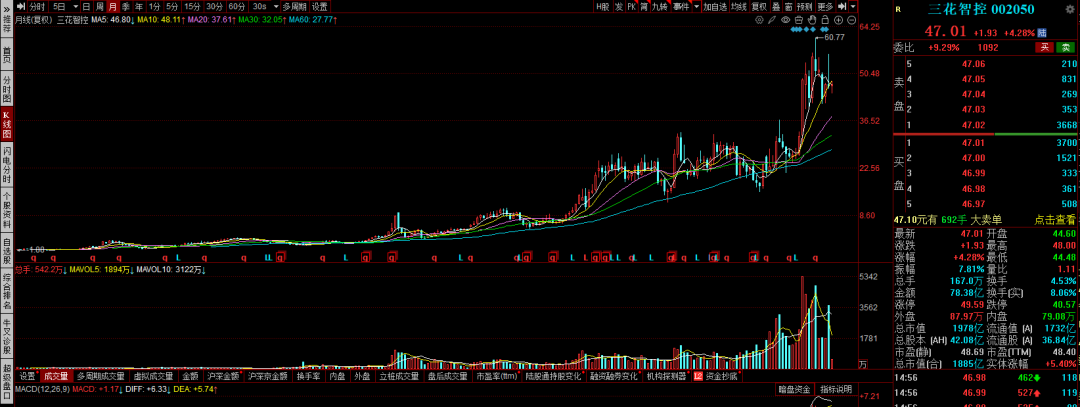Image resolution: width=1080 pixels, height=407 pixels.
Task: Open 首页 in left sidebar
Action: pyautogui.click(x=6, y=56)
